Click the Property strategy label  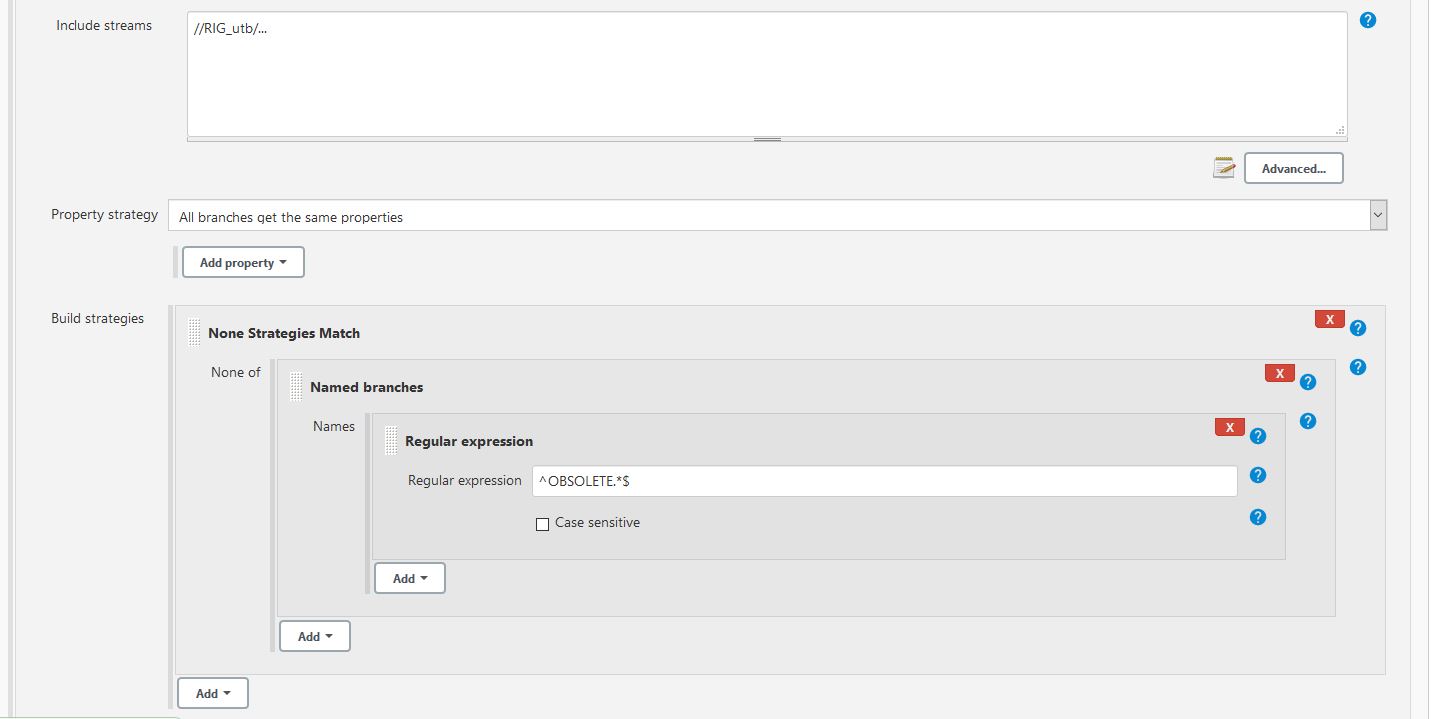pos(104,214)
